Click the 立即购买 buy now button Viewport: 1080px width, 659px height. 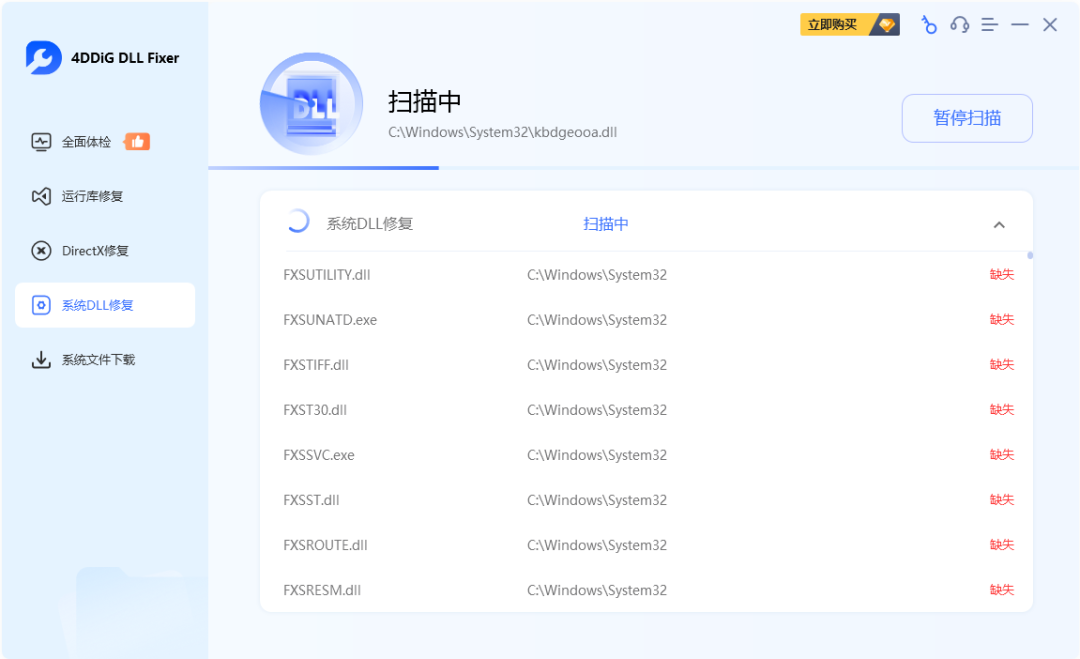pos(850,25)
